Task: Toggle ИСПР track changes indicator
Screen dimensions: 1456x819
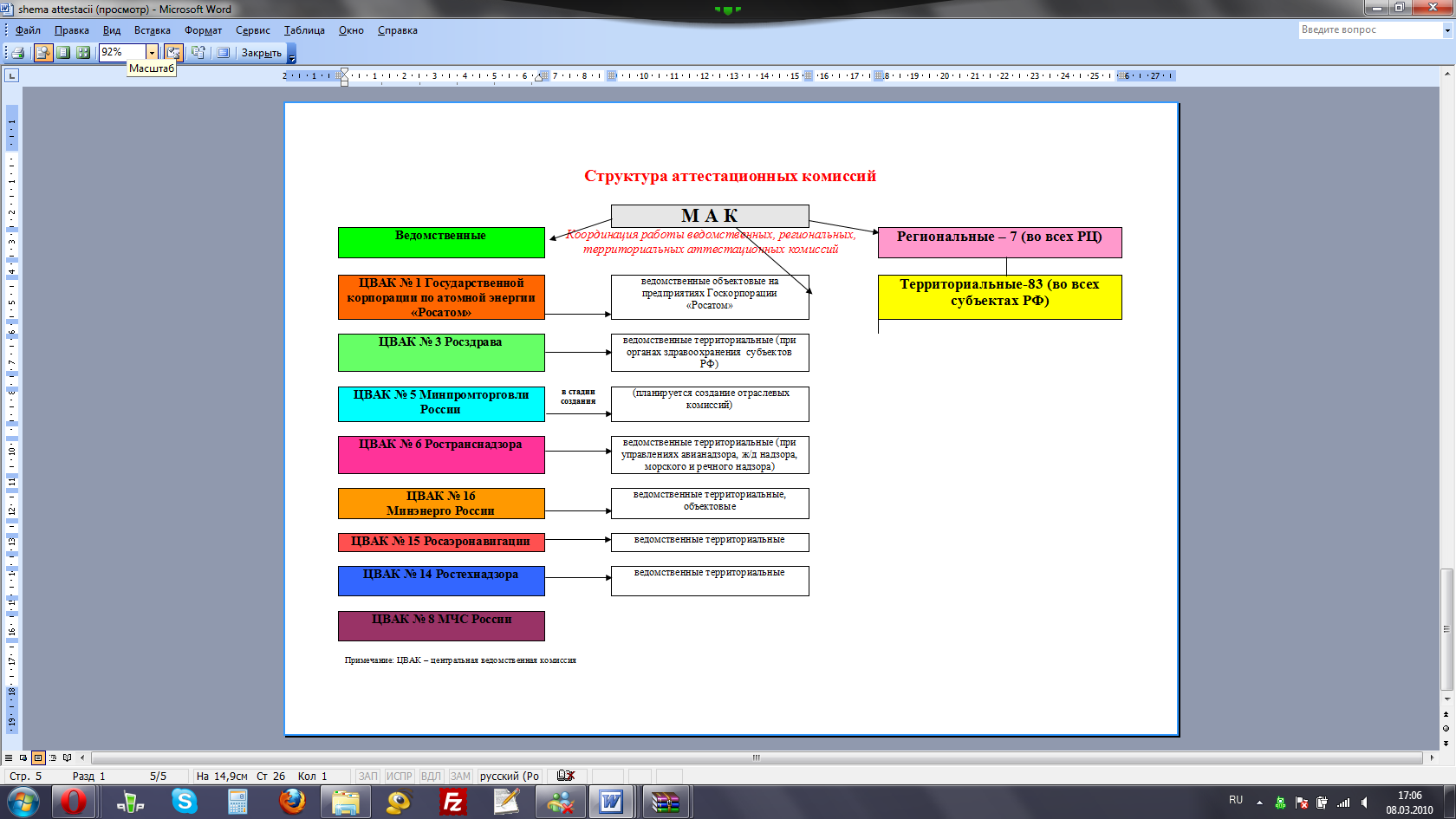Action: [x=399, y=777]
